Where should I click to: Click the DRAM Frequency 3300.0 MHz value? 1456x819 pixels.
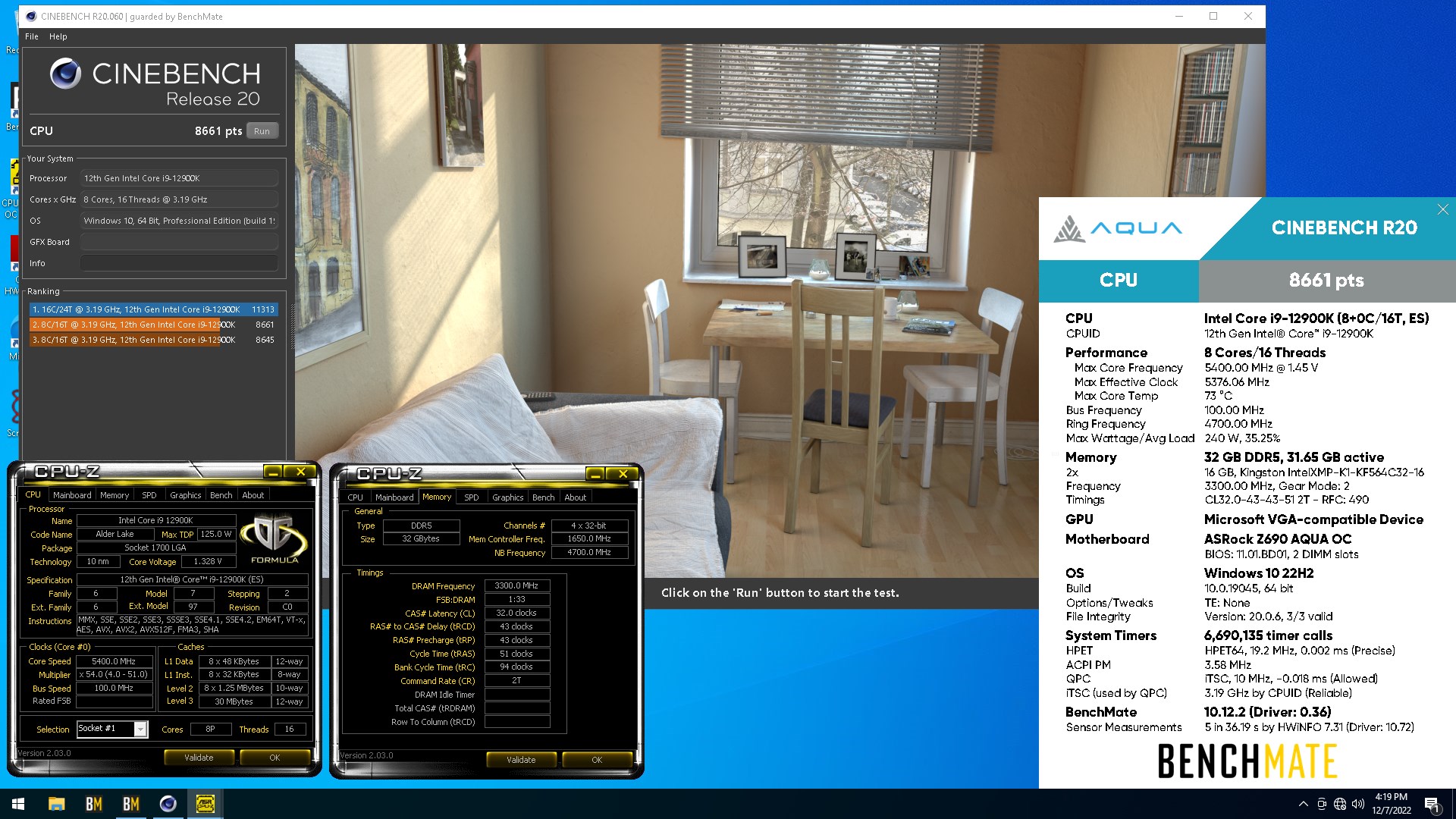coord(516,586)
